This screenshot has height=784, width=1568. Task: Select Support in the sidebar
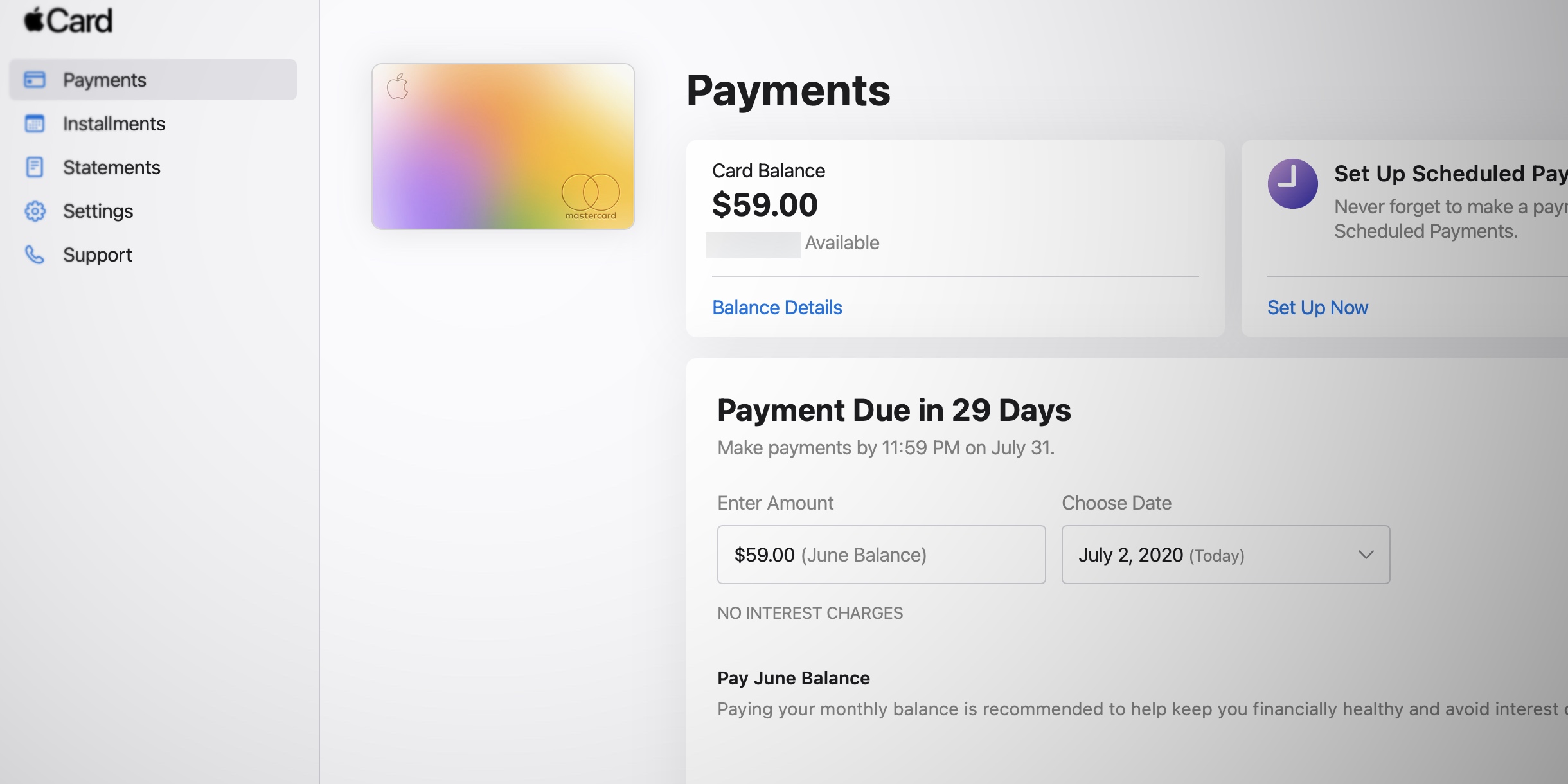coord(97,255)
